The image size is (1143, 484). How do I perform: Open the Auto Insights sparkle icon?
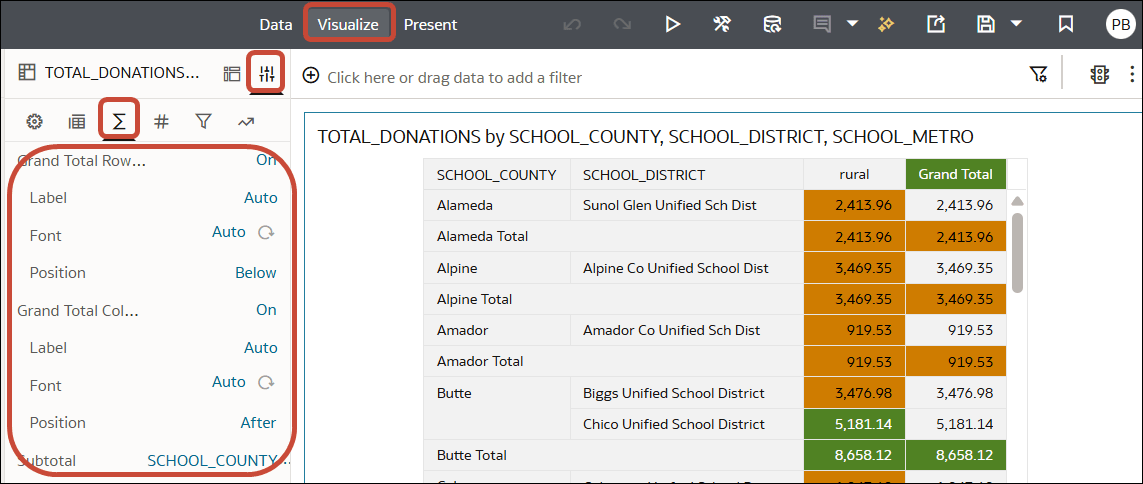tap(886, 24)
